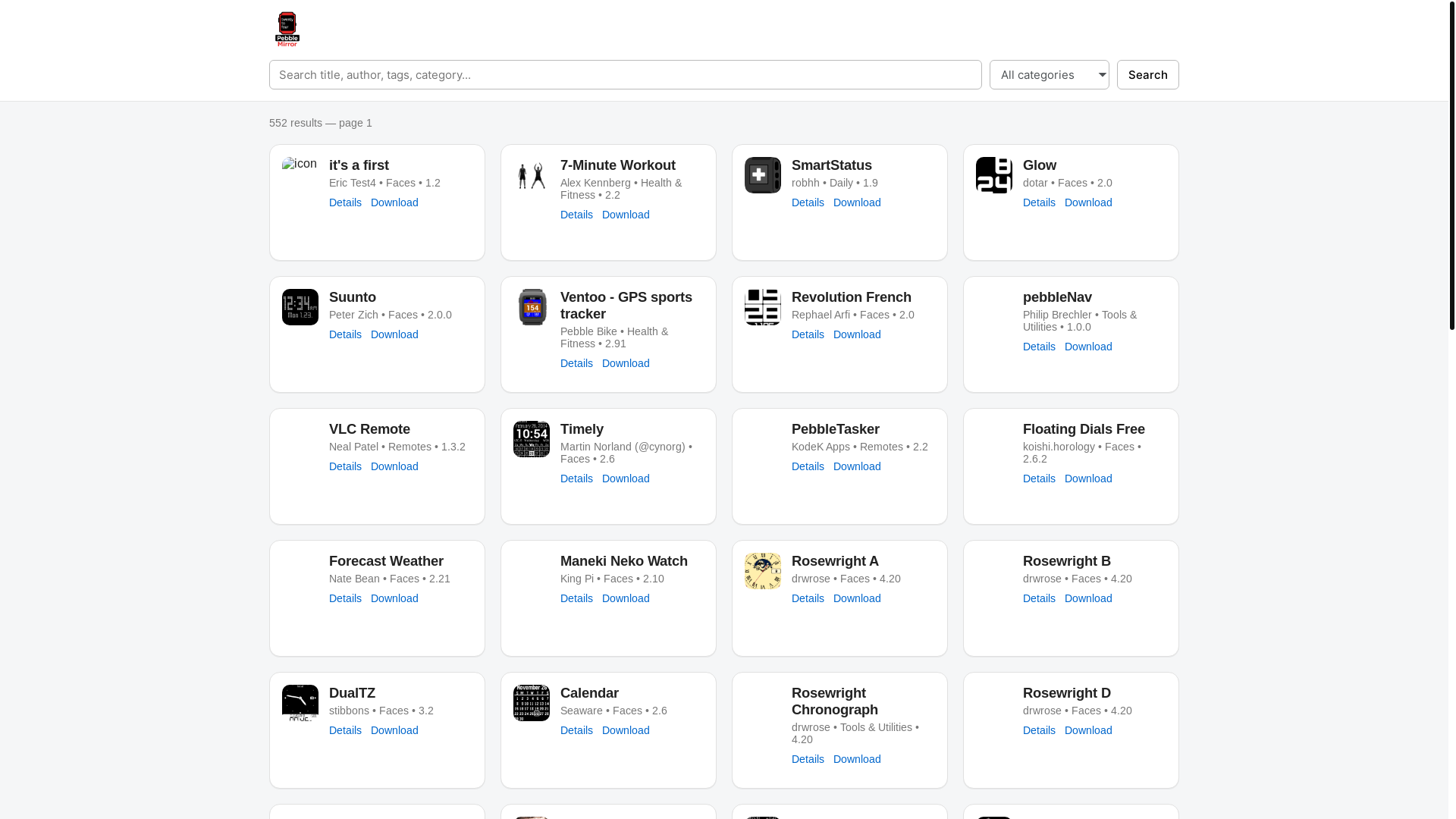Click the Rosewright A clock icon
1456x819 pixels.
(763, 571)
